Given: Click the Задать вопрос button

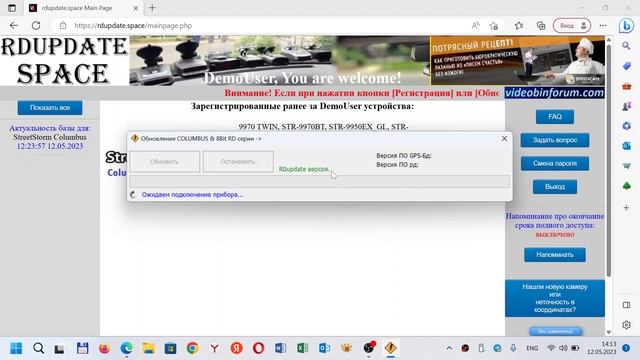Looking at the screenshot, I should click(x=555, y=140).
